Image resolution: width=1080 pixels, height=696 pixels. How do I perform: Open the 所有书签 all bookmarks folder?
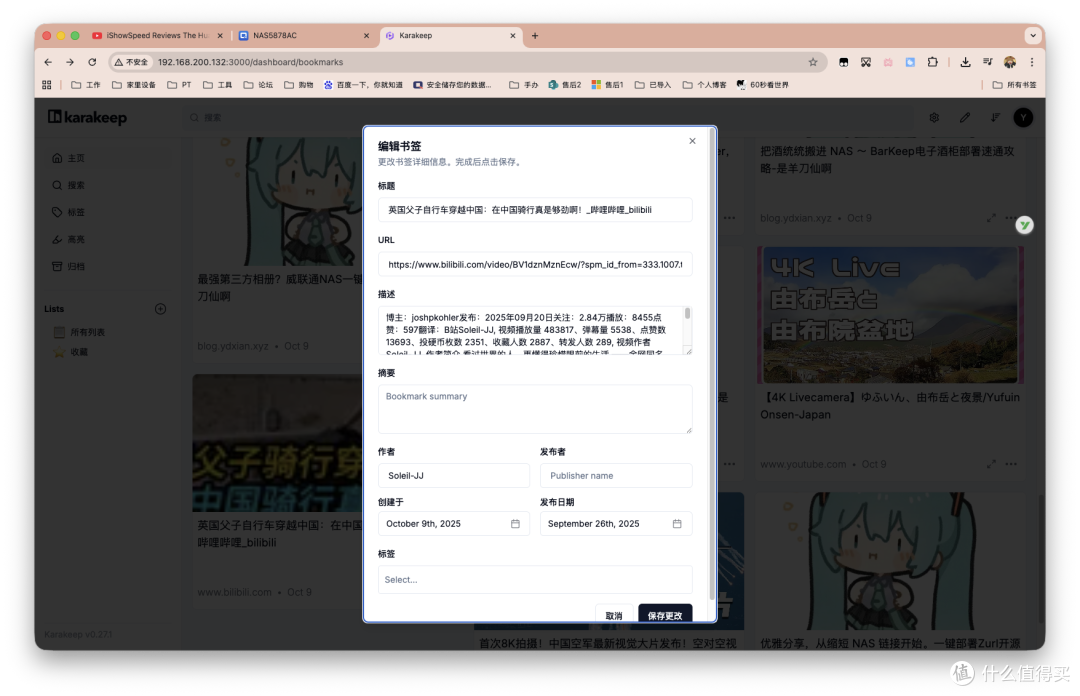pos(1014,85)
